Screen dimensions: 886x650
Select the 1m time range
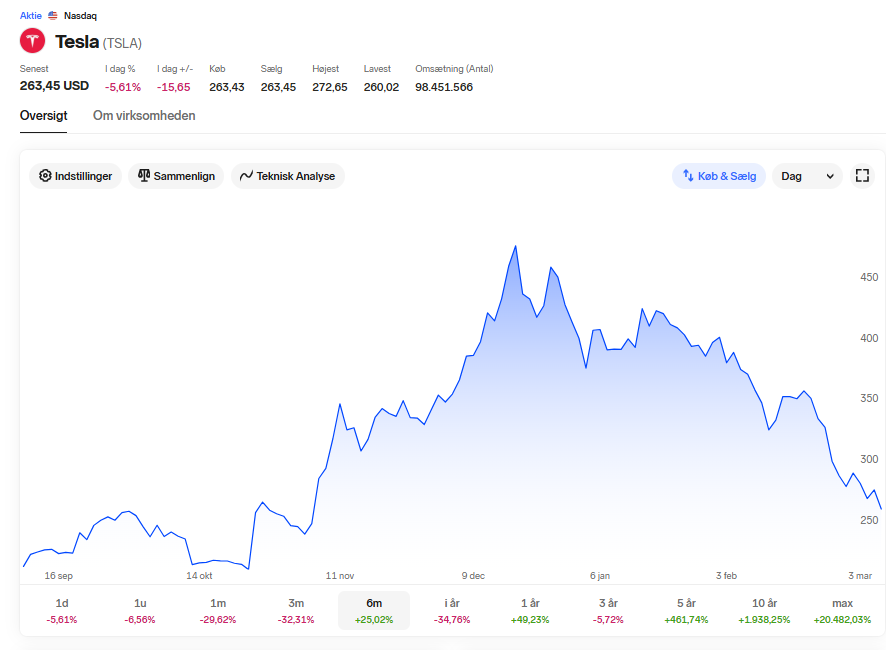(218, 610)
